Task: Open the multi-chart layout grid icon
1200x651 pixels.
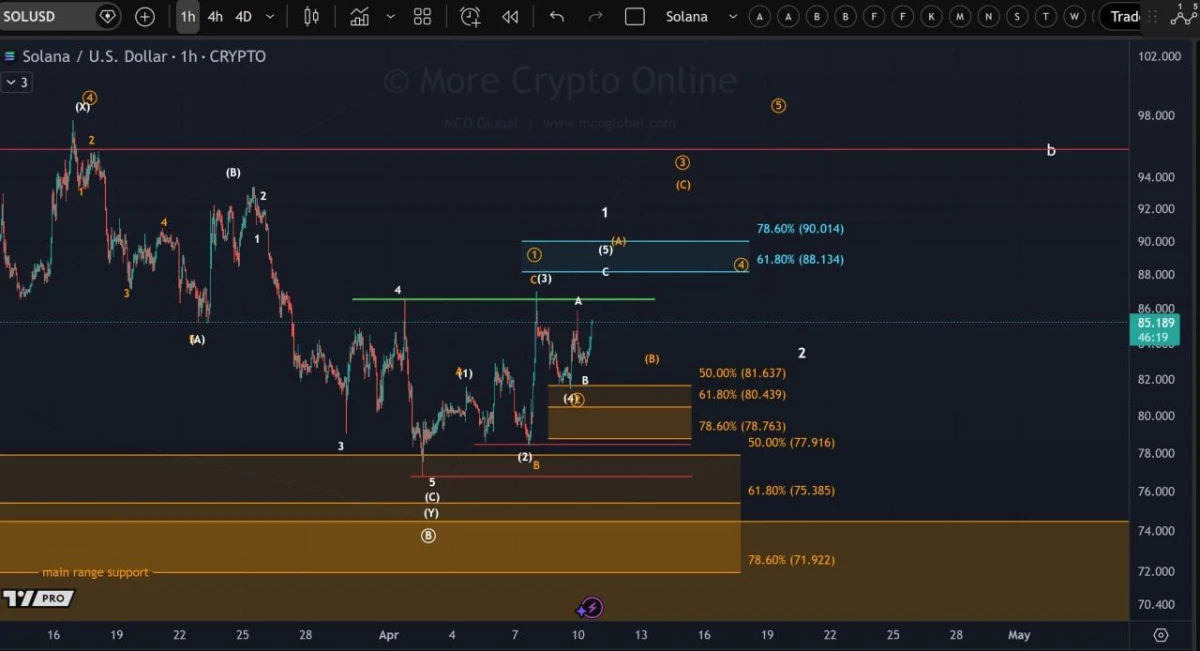Action: click(x=421, y=16)
